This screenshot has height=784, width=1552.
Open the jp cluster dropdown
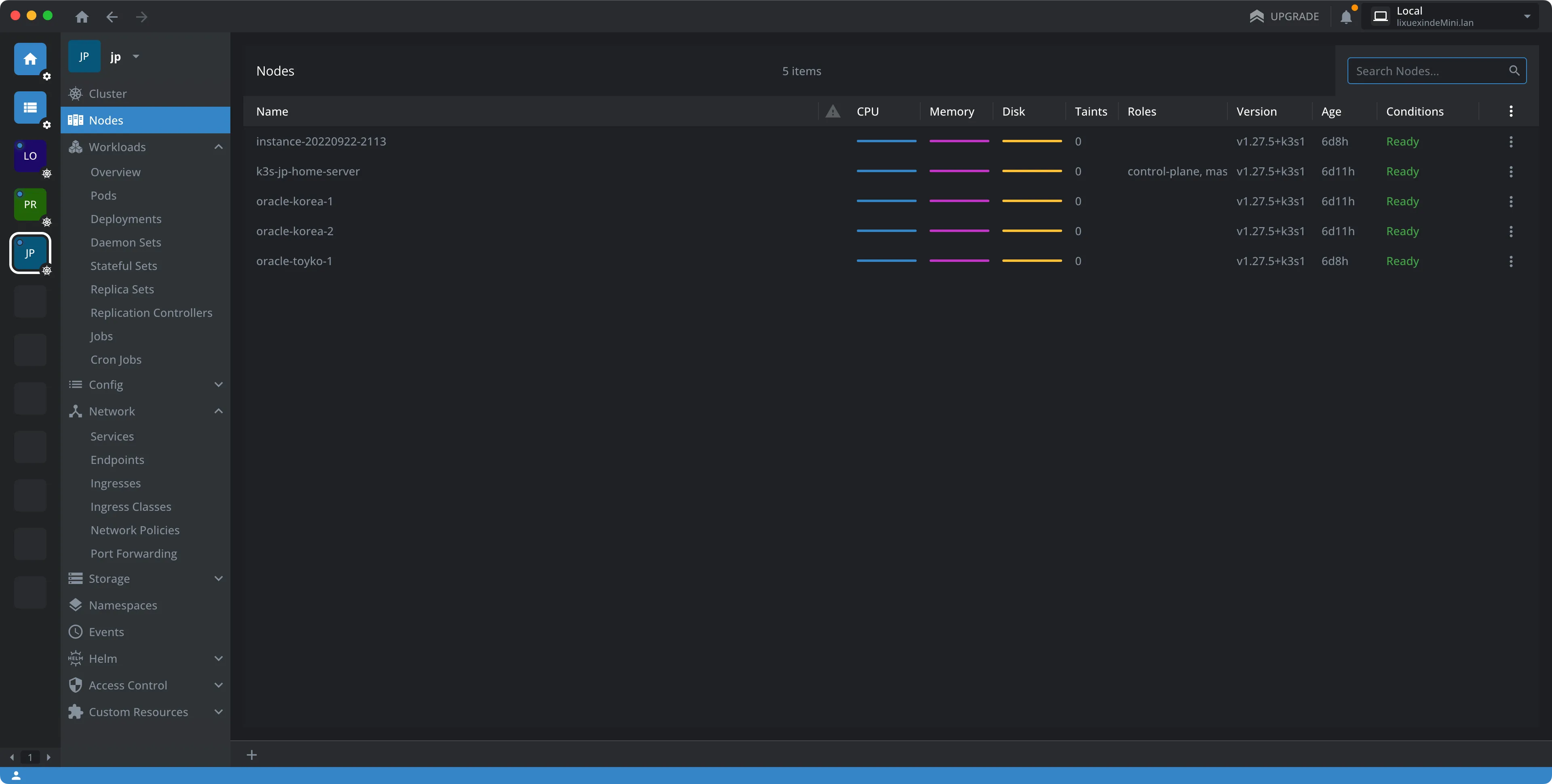(x=135, y=57)
